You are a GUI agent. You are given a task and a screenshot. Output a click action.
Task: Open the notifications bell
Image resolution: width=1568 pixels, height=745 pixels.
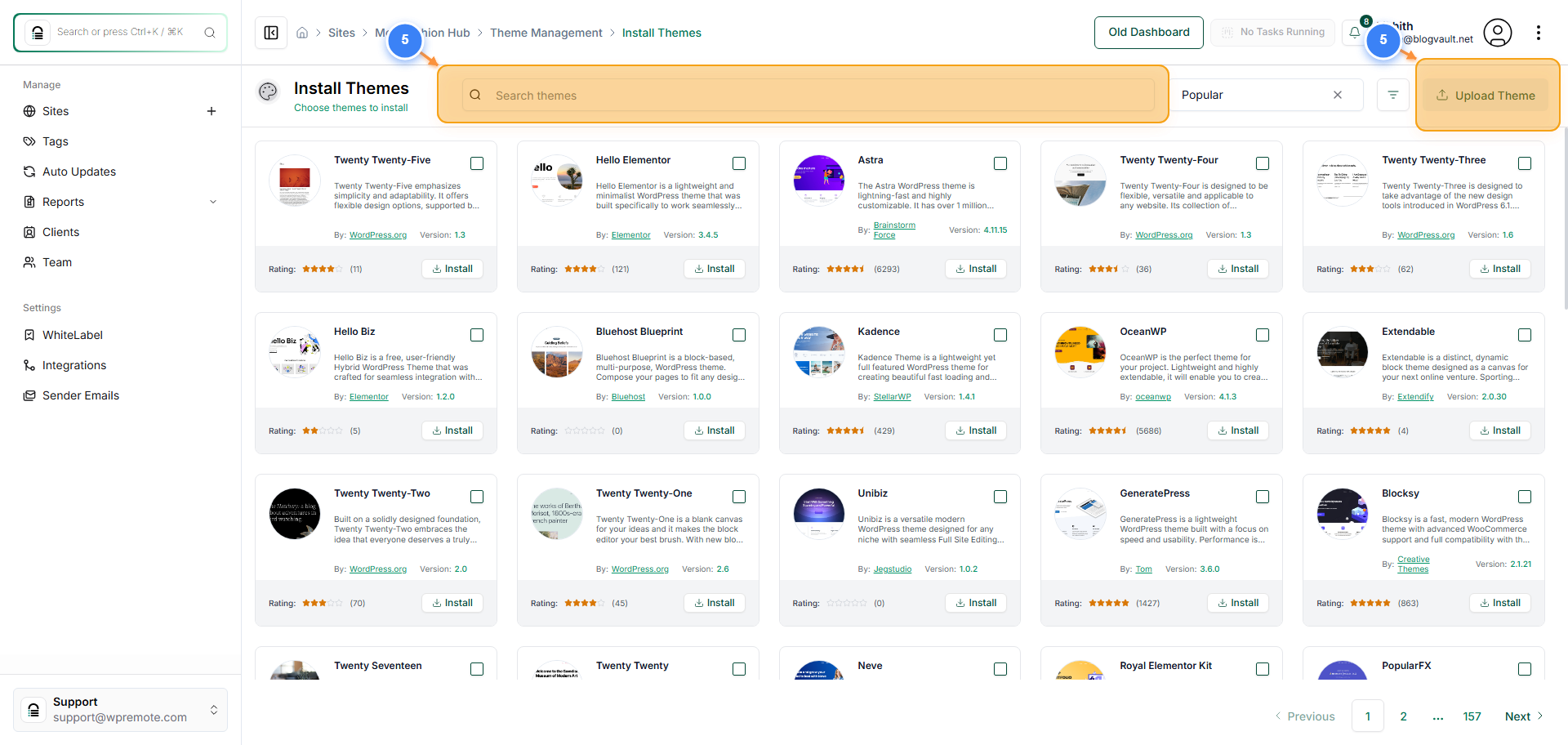click(x=1355, y=33)
